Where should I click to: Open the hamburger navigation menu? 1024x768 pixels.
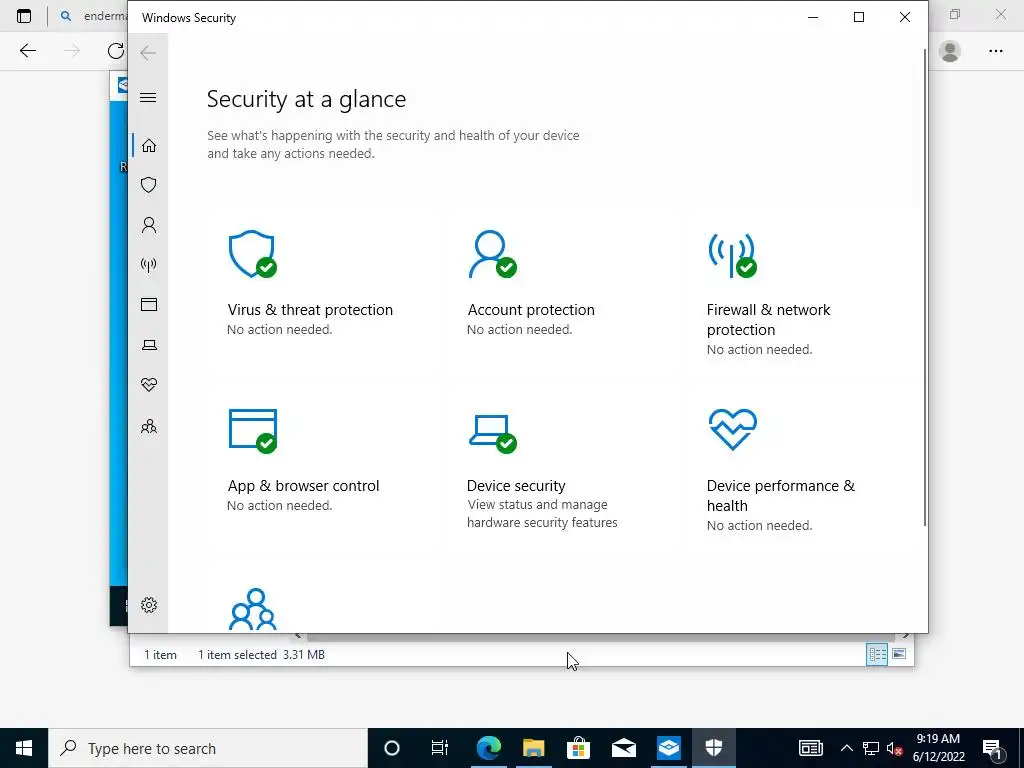pos(148,98)
